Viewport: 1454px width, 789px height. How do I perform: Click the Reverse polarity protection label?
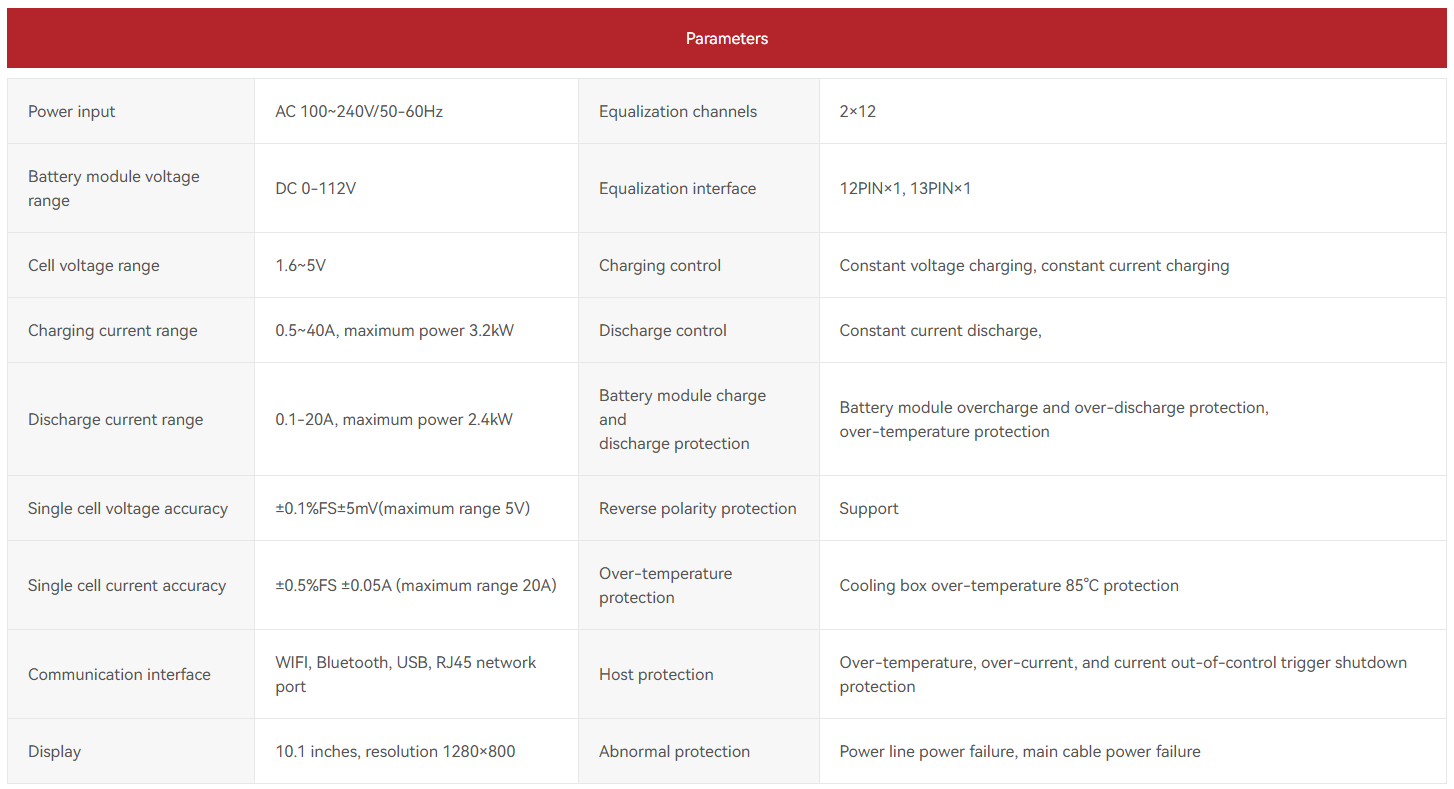click(x=697, y=508)
